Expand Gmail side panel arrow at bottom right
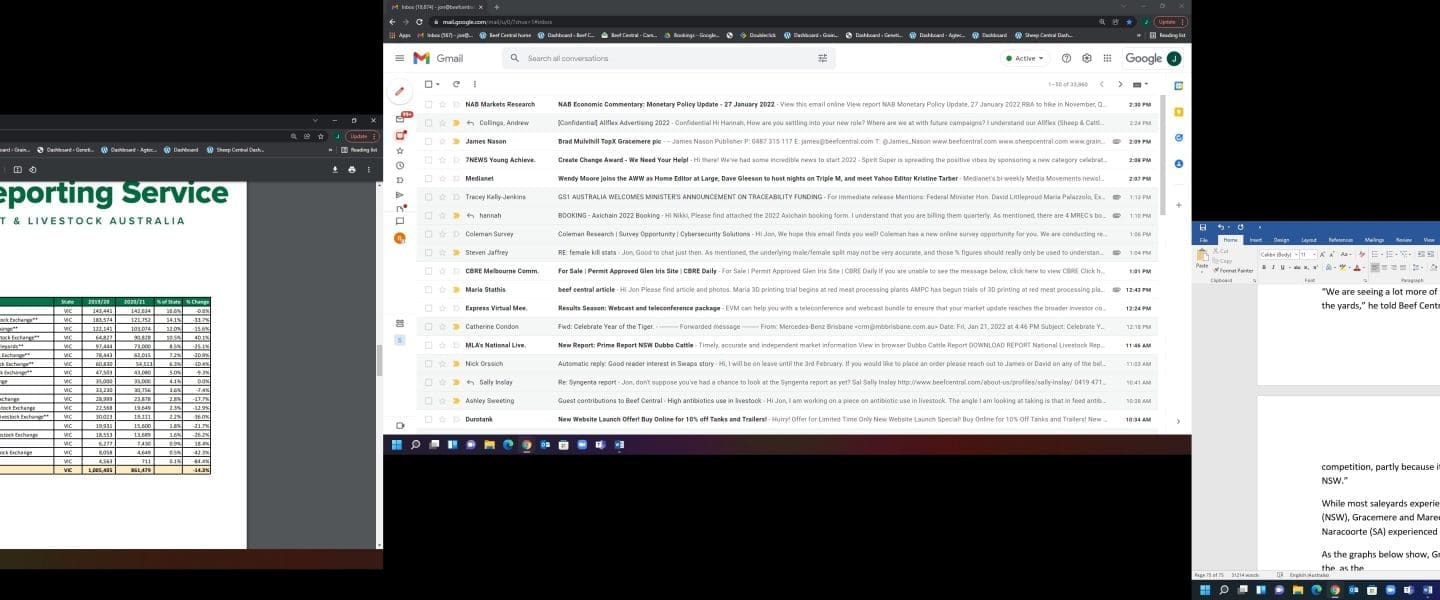This screenshot has height=600, width=1440. 1178,421
